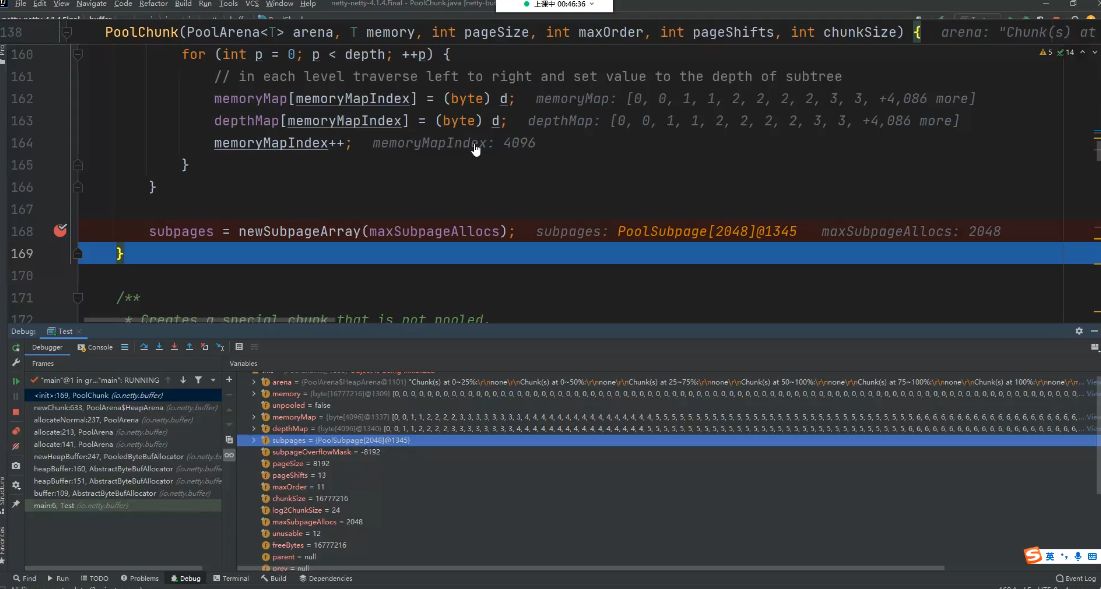Open View Breakpoints from debug sidebar
The image size is (1101, 589).
(15, 431)
